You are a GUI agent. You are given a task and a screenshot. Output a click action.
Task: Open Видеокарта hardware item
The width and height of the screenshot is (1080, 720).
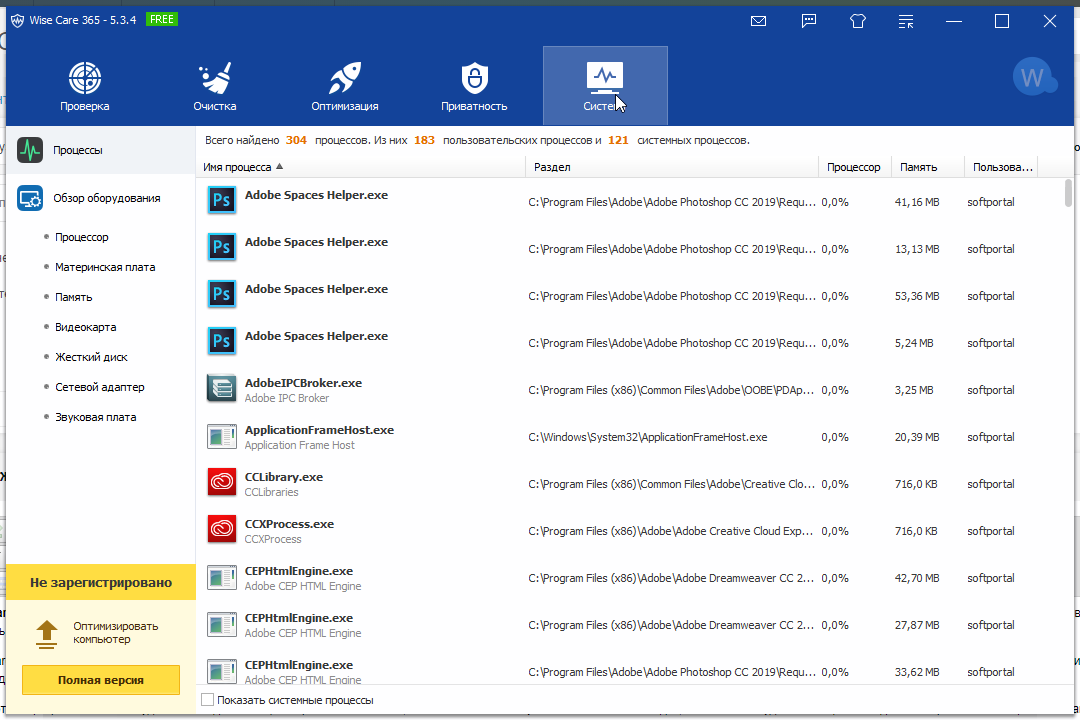pos(85,327)
